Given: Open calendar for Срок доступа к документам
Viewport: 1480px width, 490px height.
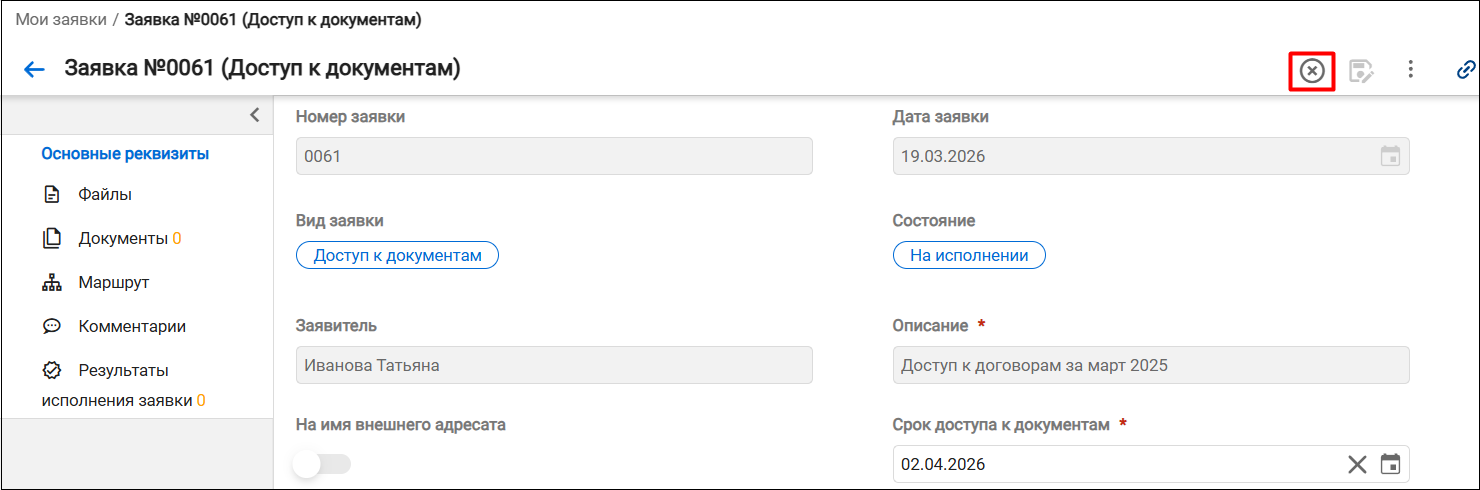Looking at the screenshot, I should tap(1390, 464).
